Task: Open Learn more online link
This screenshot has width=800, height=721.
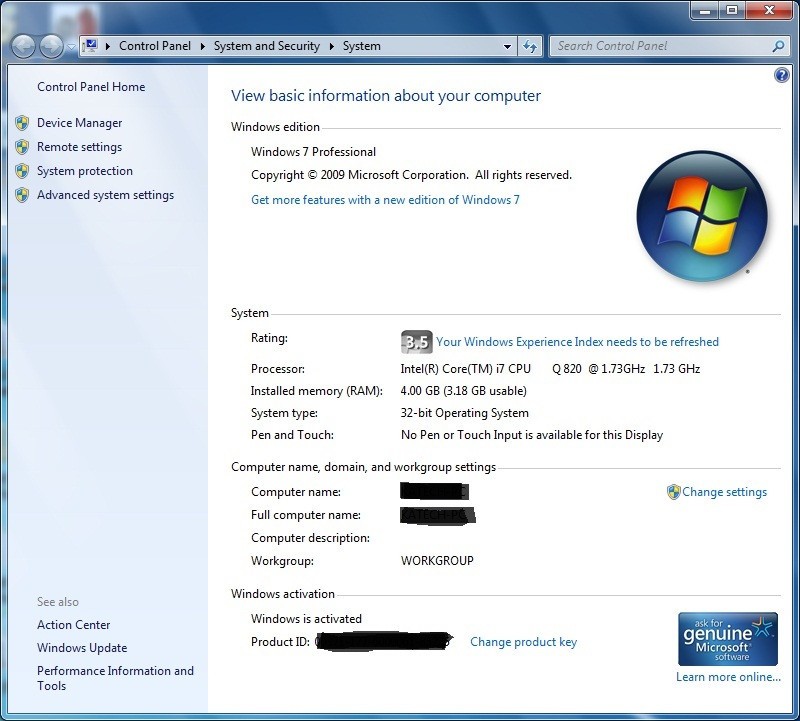Action: (729, 677)
